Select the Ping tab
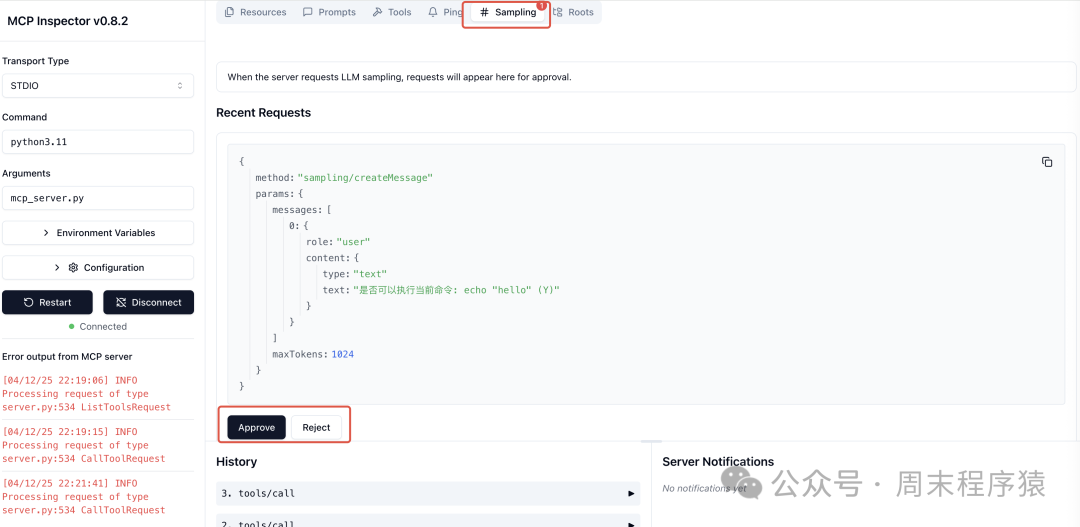 445,12
